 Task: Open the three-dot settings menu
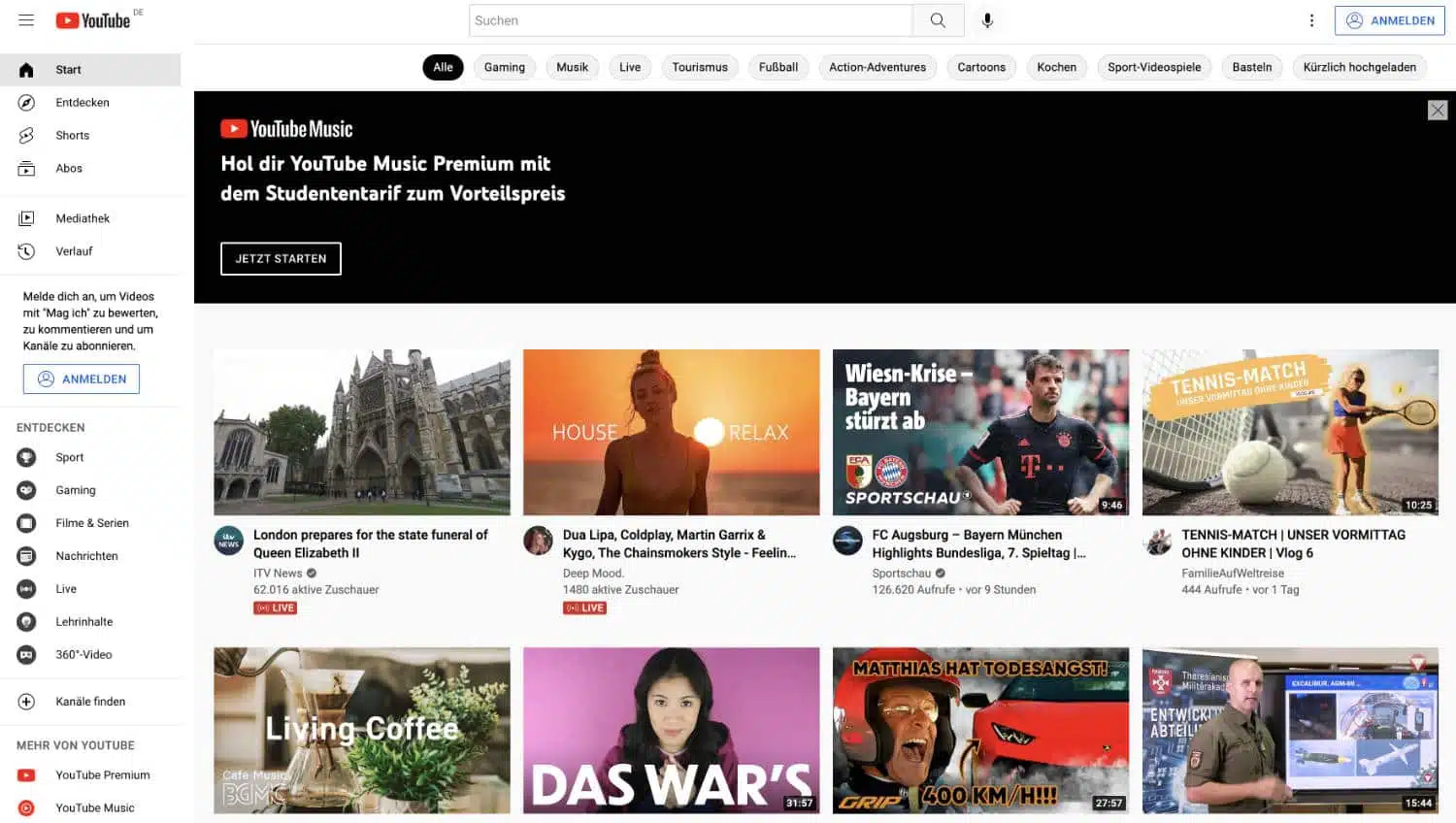pyautogui.click(x=1311, y=20)
